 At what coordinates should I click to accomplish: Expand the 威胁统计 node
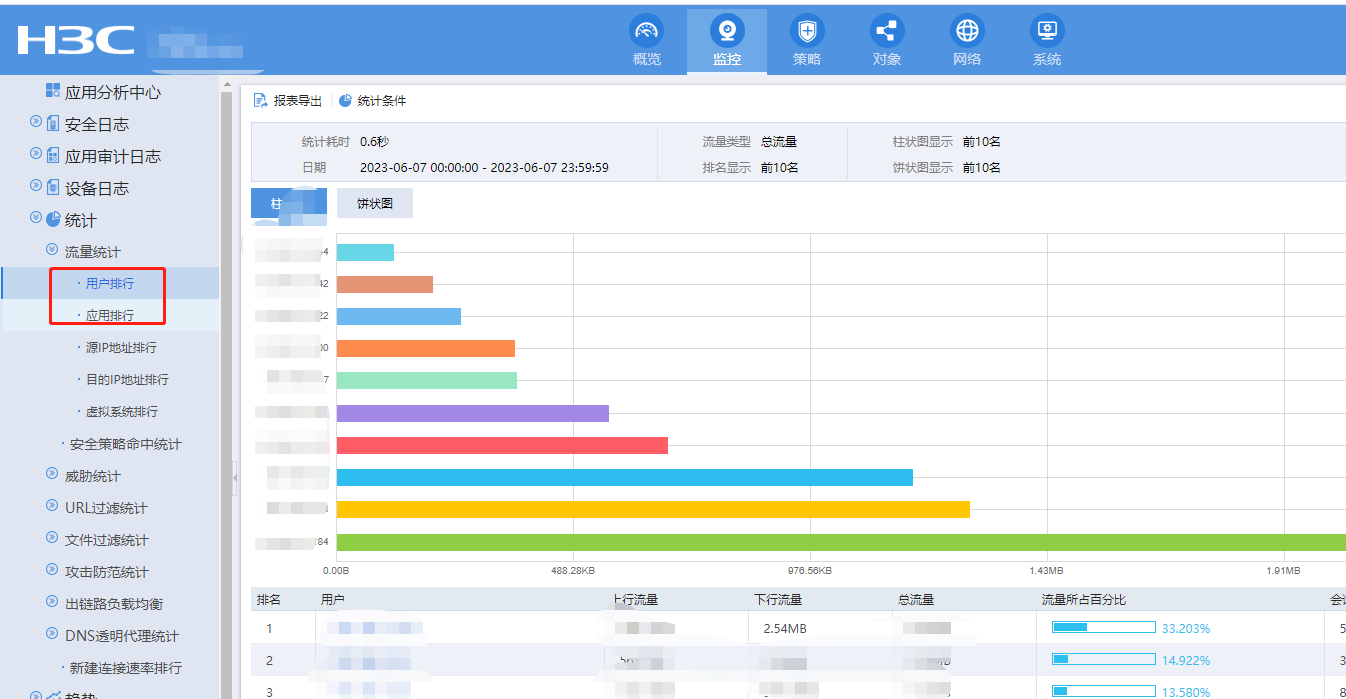click(52, 474)
